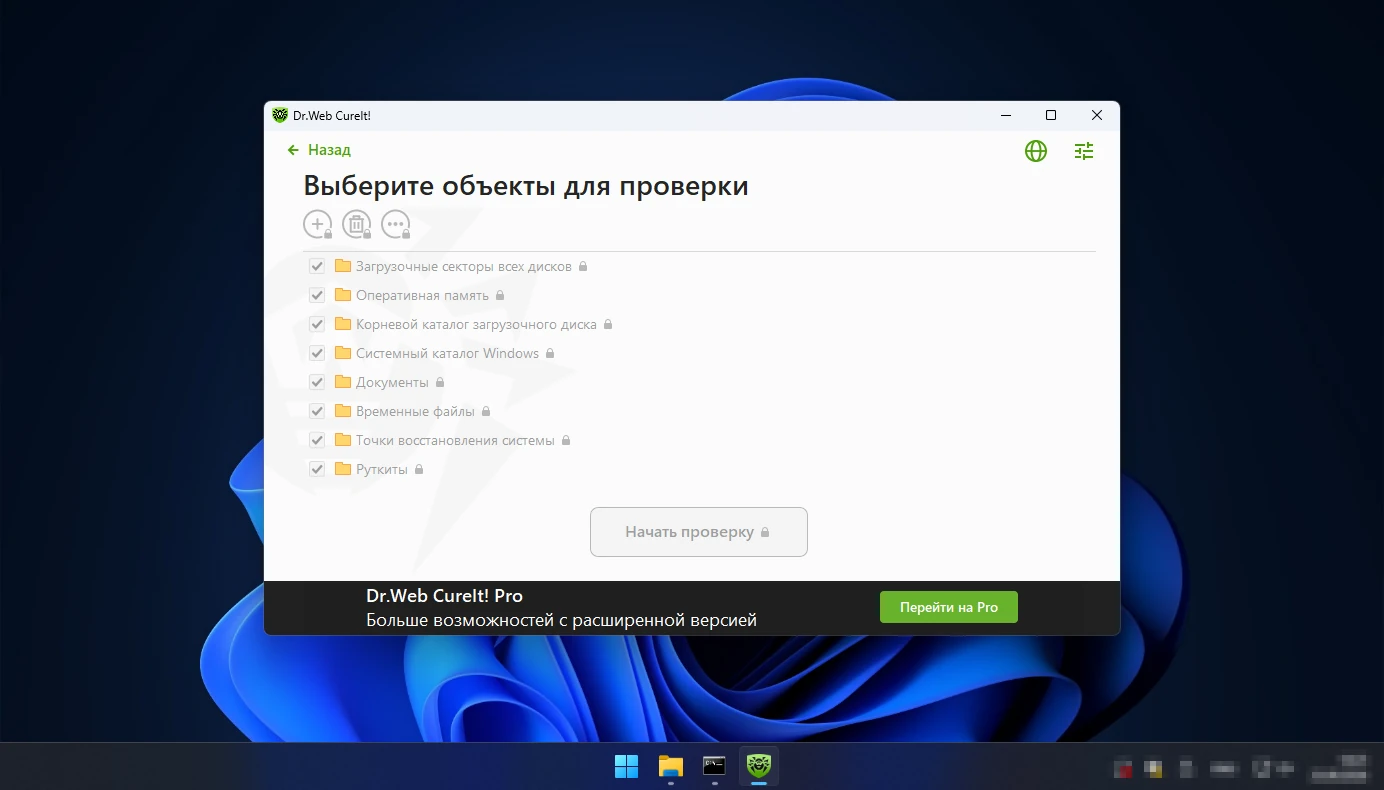Click the Dr.Web CureIt! title bar logo
1384x790 pixels.
(x=280, y=115)
